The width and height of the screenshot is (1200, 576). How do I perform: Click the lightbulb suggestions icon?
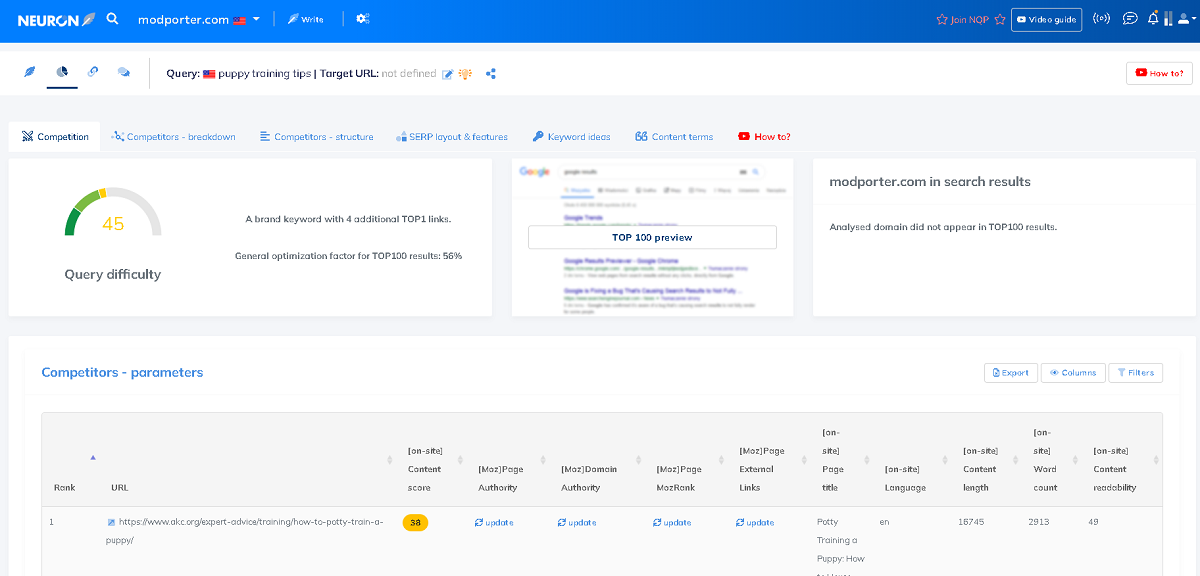tap(465, 74)
